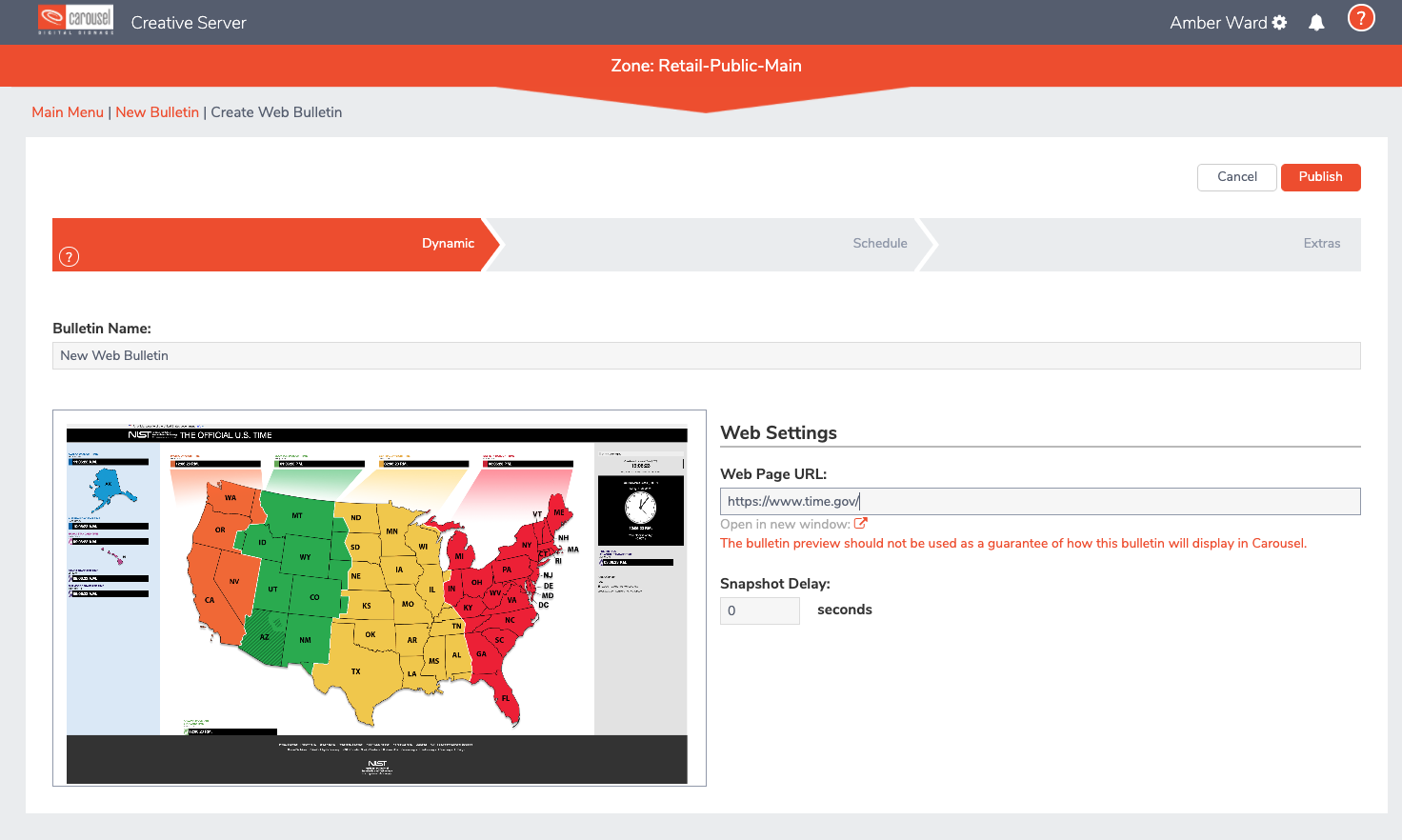
Task: Click the Snapshot Delay seconds field
Action: click(x=759, y=610)
